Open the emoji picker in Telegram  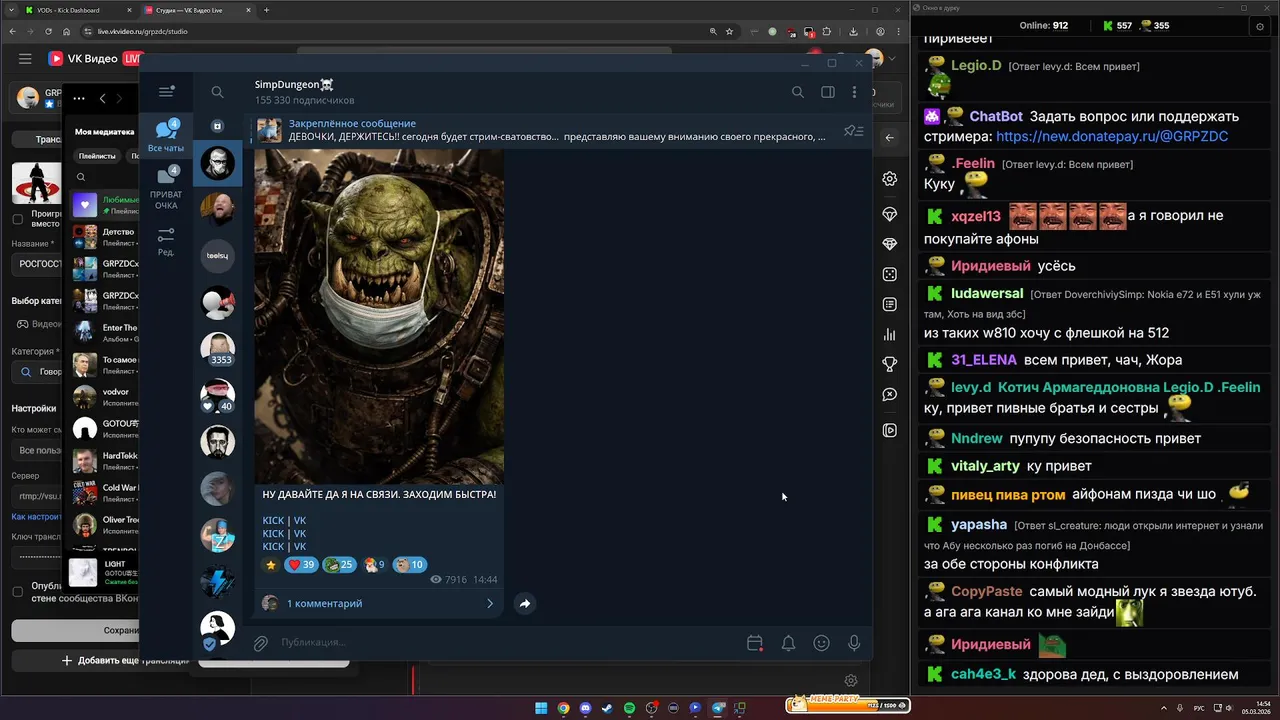(x=821, y=643)
